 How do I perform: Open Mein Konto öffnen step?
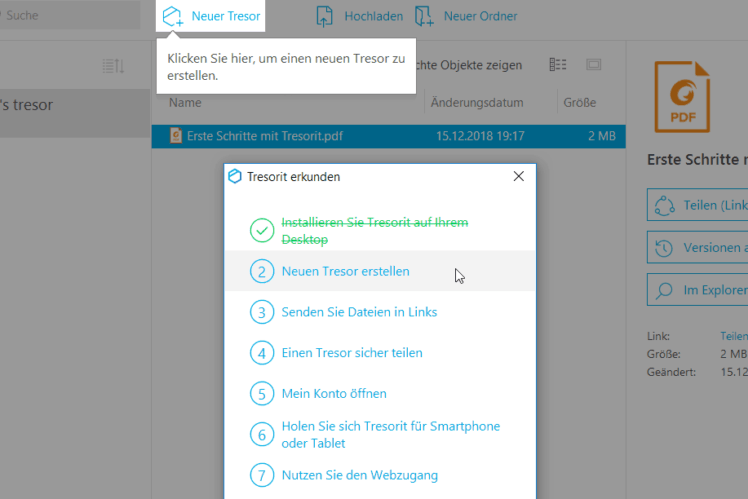[x=334, y=394]
